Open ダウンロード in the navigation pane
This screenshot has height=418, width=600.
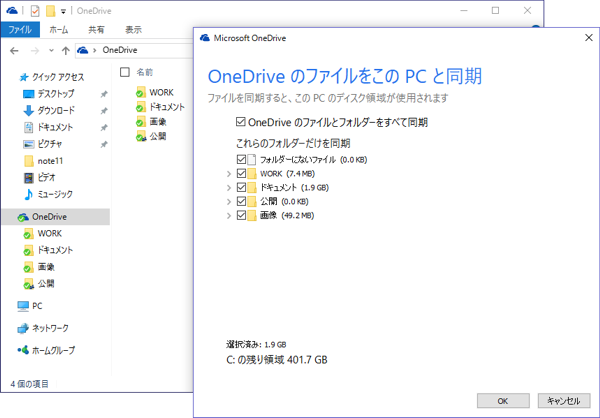56,111
